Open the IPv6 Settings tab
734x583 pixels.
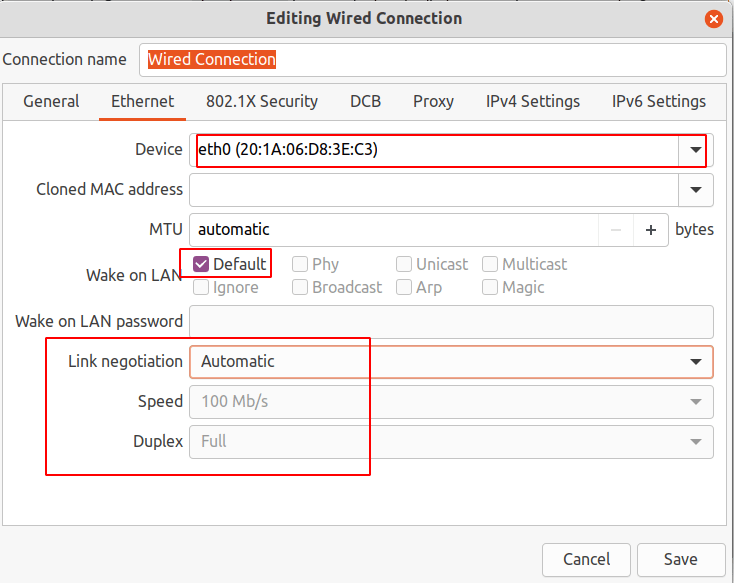tap(659, 101)
